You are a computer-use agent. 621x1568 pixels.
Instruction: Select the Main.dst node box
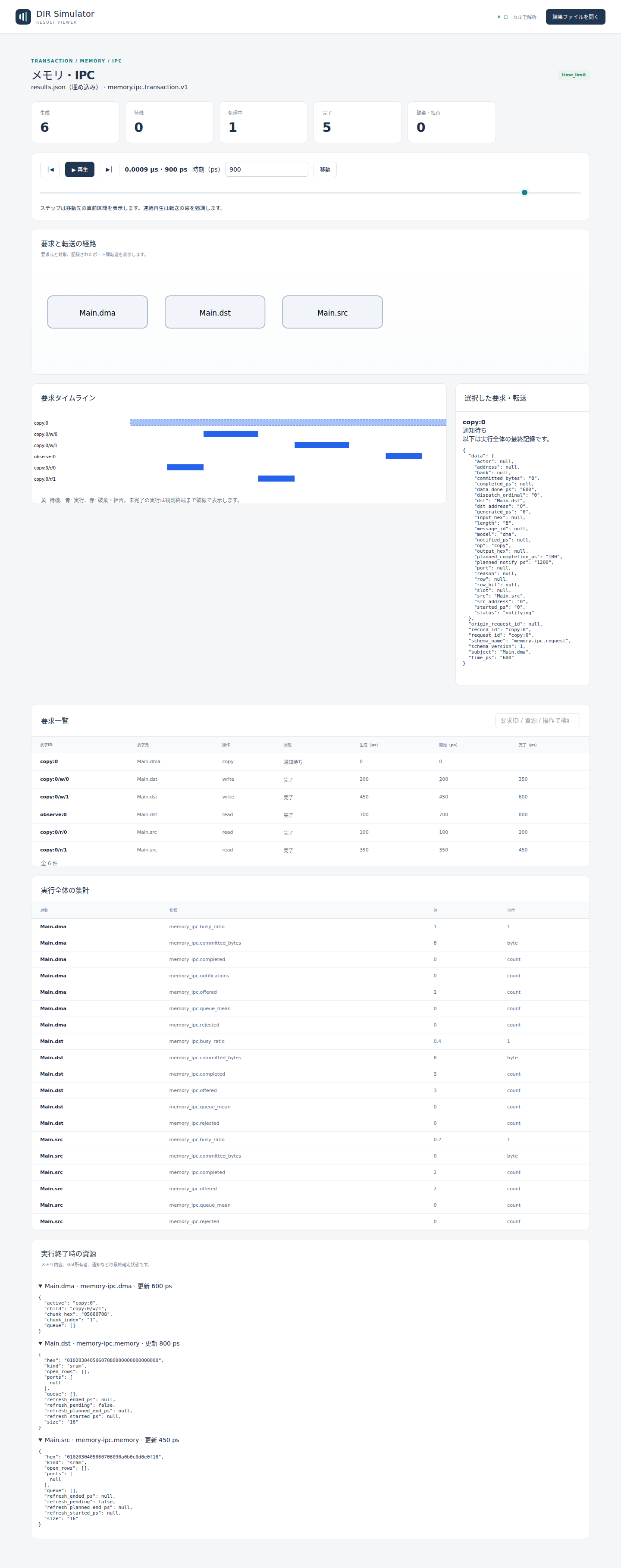215,312
